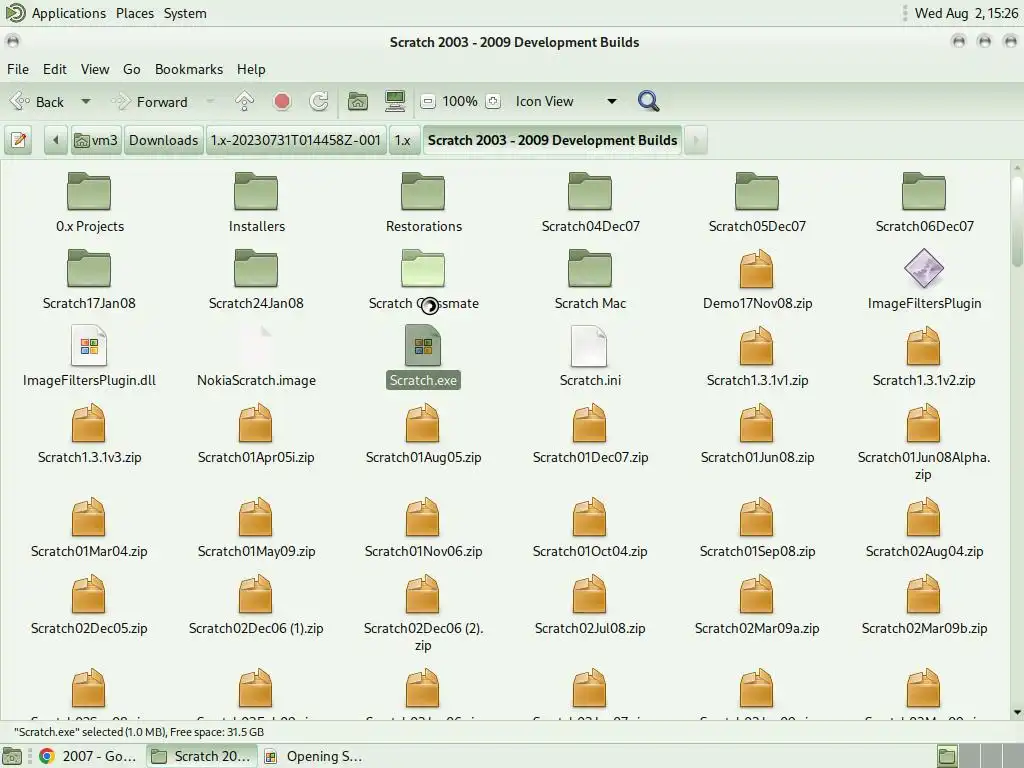The image size is (1024, 768).
Task: Select the Scratch.exe executable icon
Action: [423, 345]
